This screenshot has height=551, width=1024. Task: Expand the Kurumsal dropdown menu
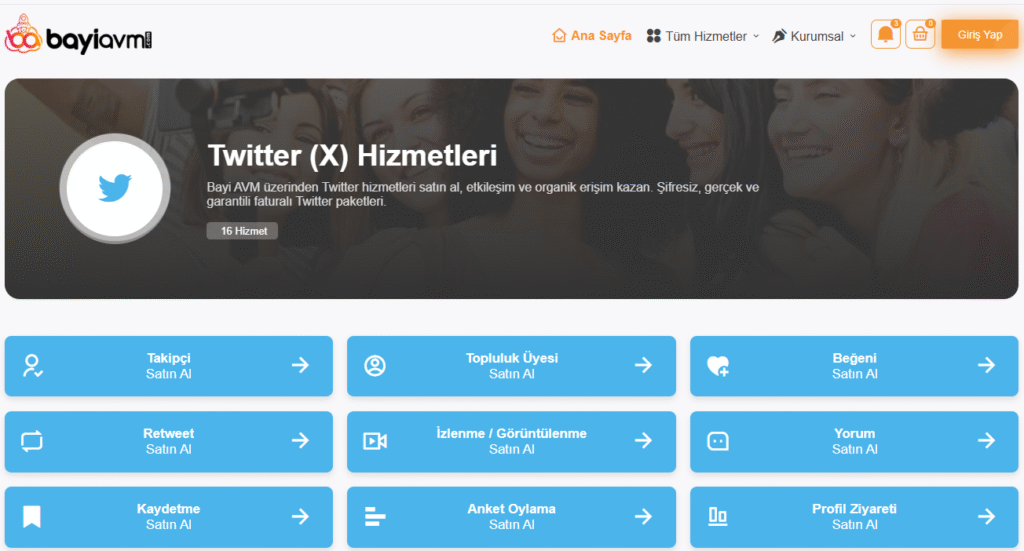coord(814,36)
